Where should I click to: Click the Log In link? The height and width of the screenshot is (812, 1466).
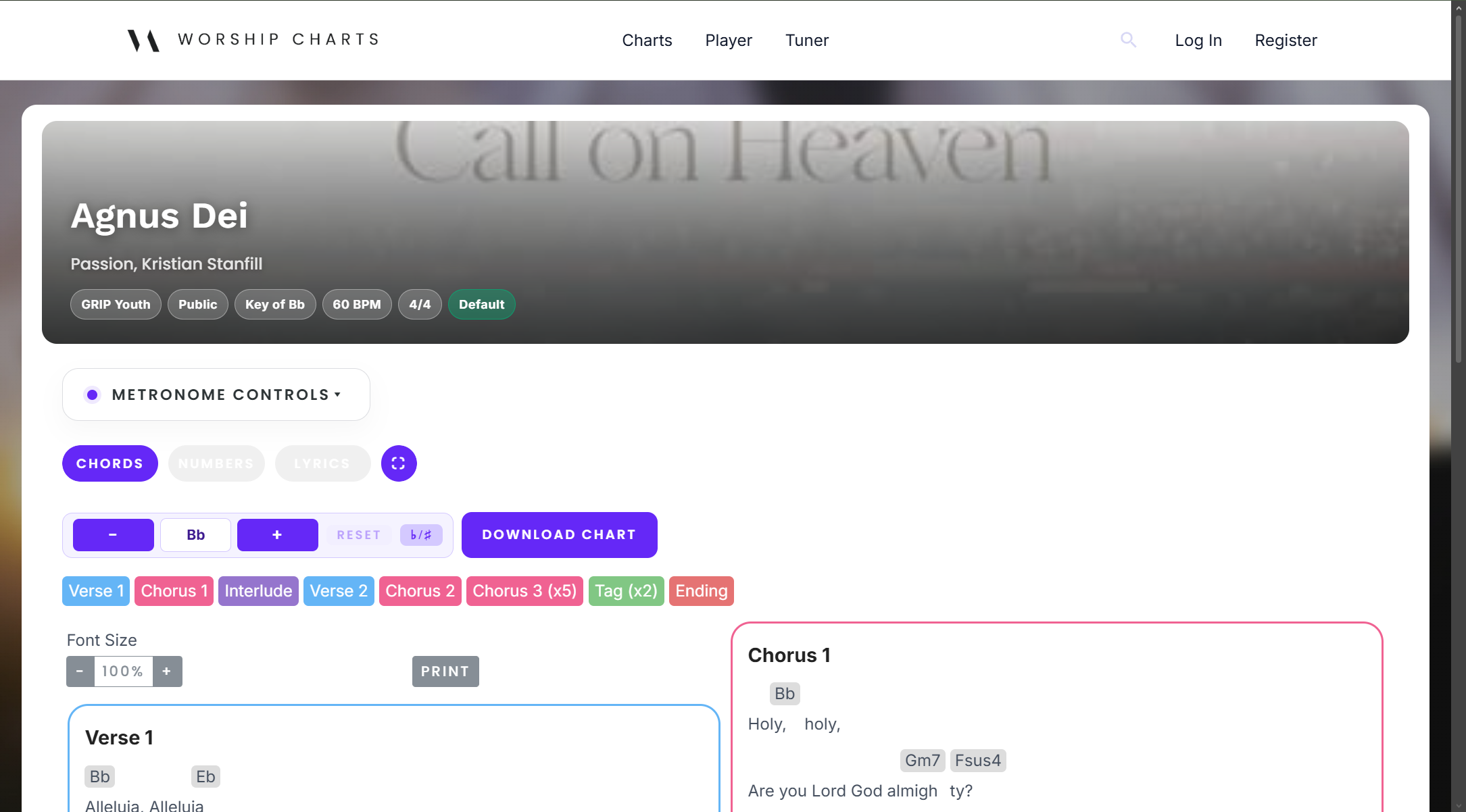click(x=1198, y=41)
